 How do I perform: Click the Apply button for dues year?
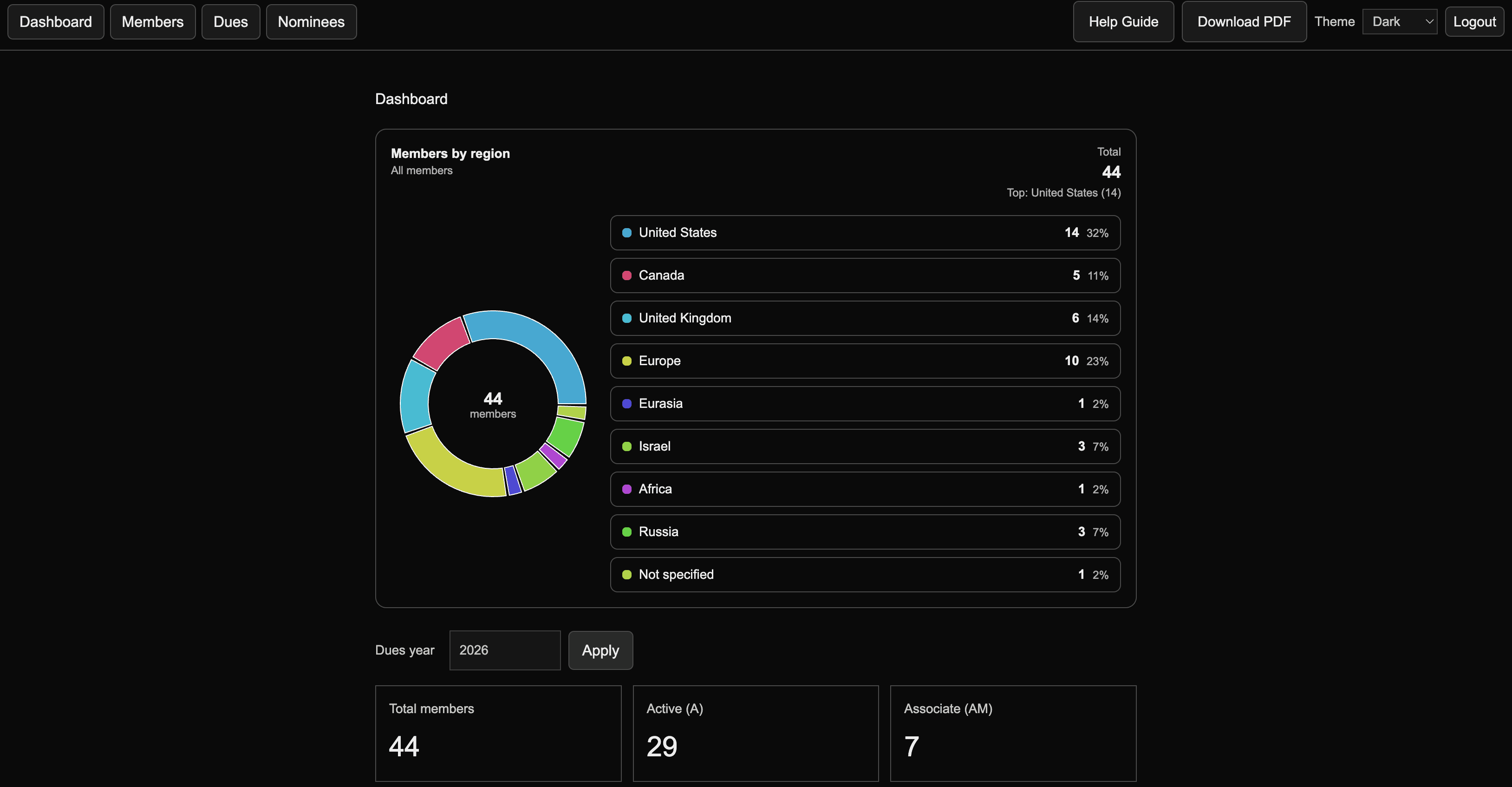tap(600, 650)
